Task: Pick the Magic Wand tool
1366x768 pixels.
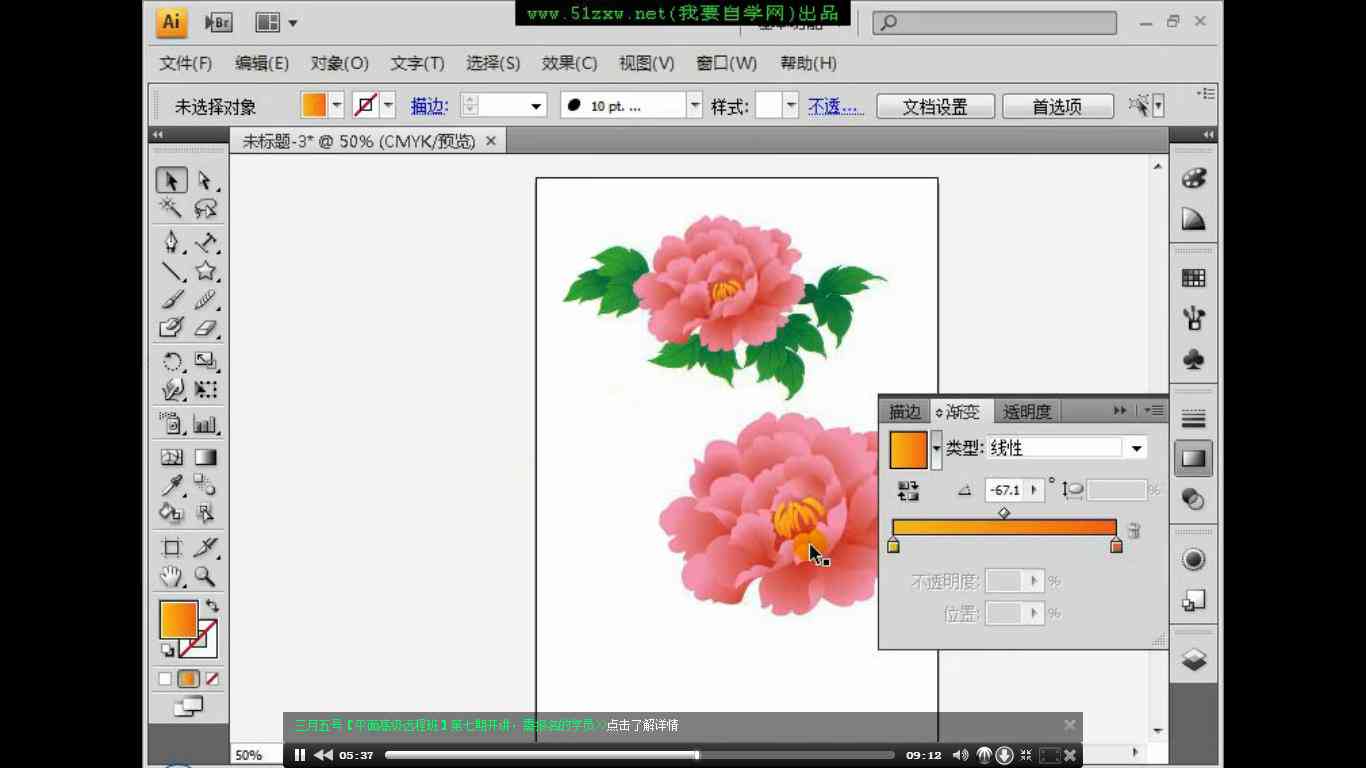Action: click(x=171, y=208)
